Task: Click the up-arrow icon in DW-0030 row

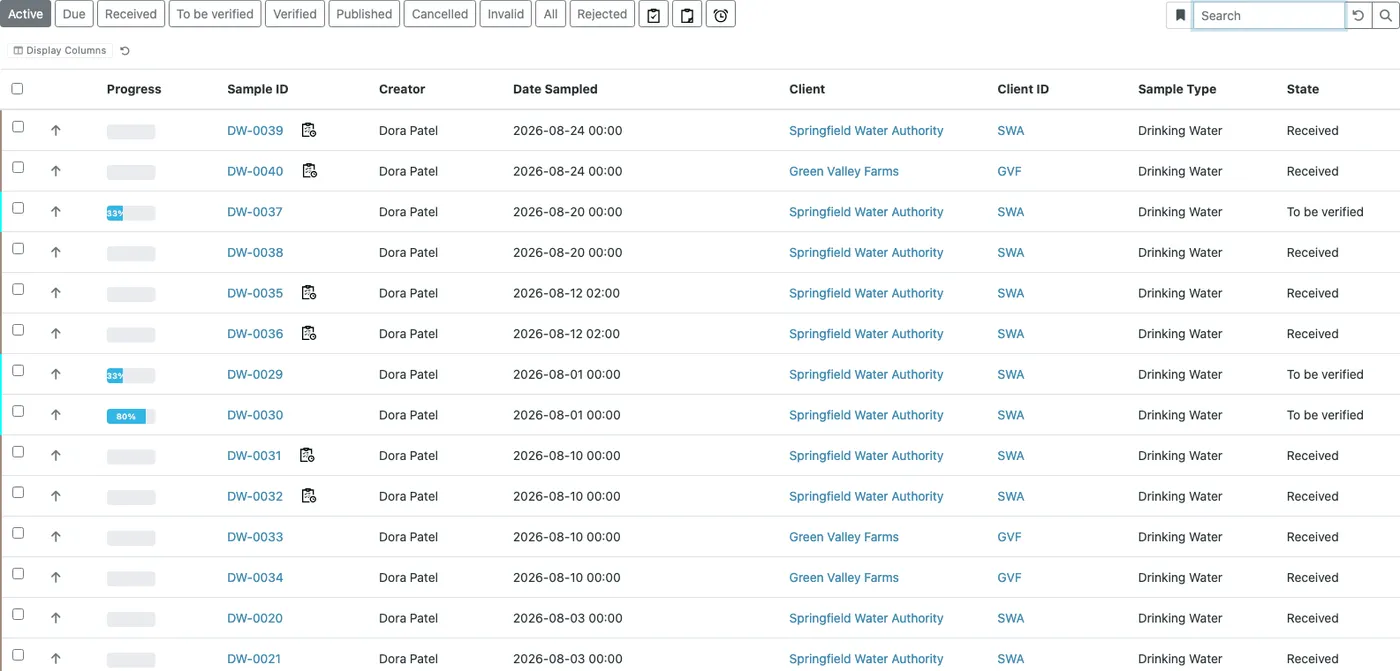Action: (56, 415)
